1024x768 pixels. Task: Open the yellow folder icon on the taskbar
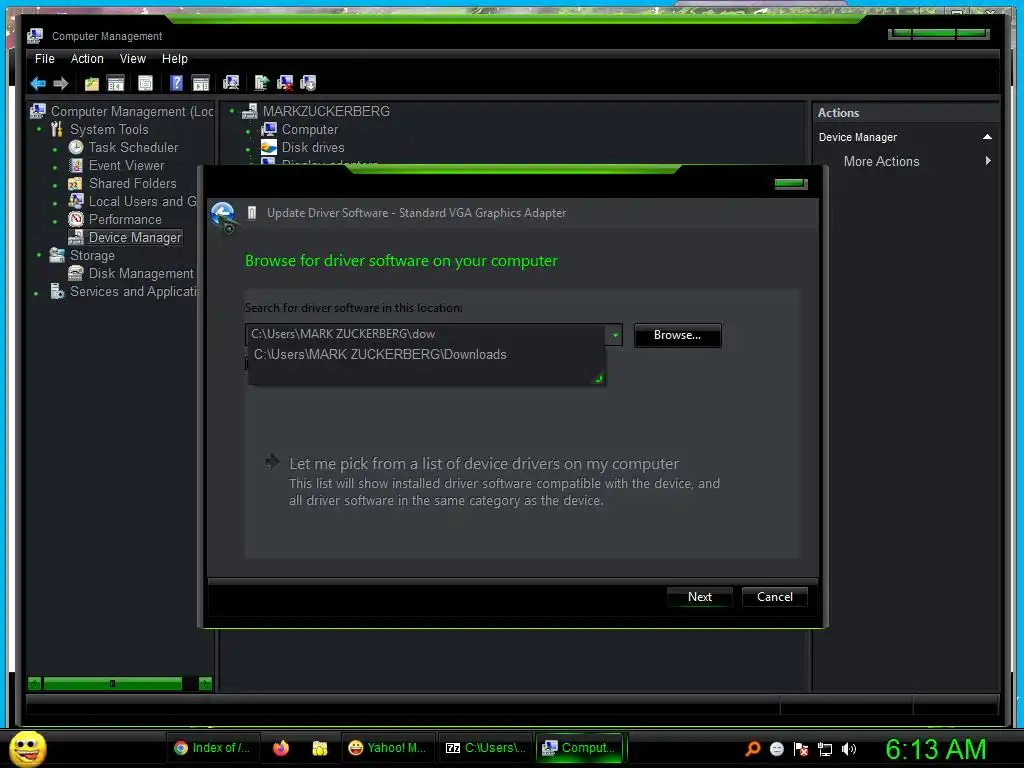319,748
